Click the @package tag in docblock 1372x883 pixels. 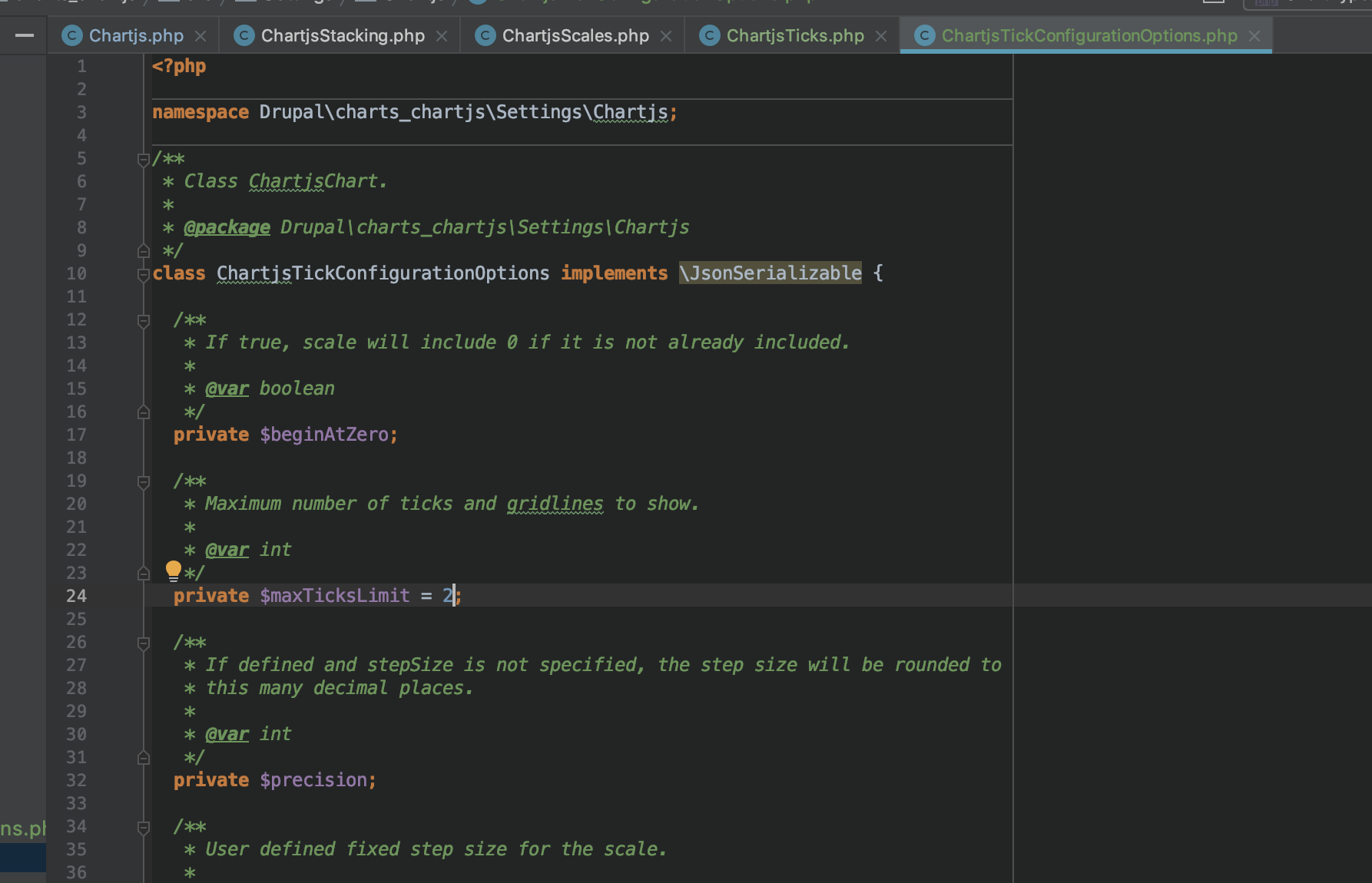tap(227, 227)
